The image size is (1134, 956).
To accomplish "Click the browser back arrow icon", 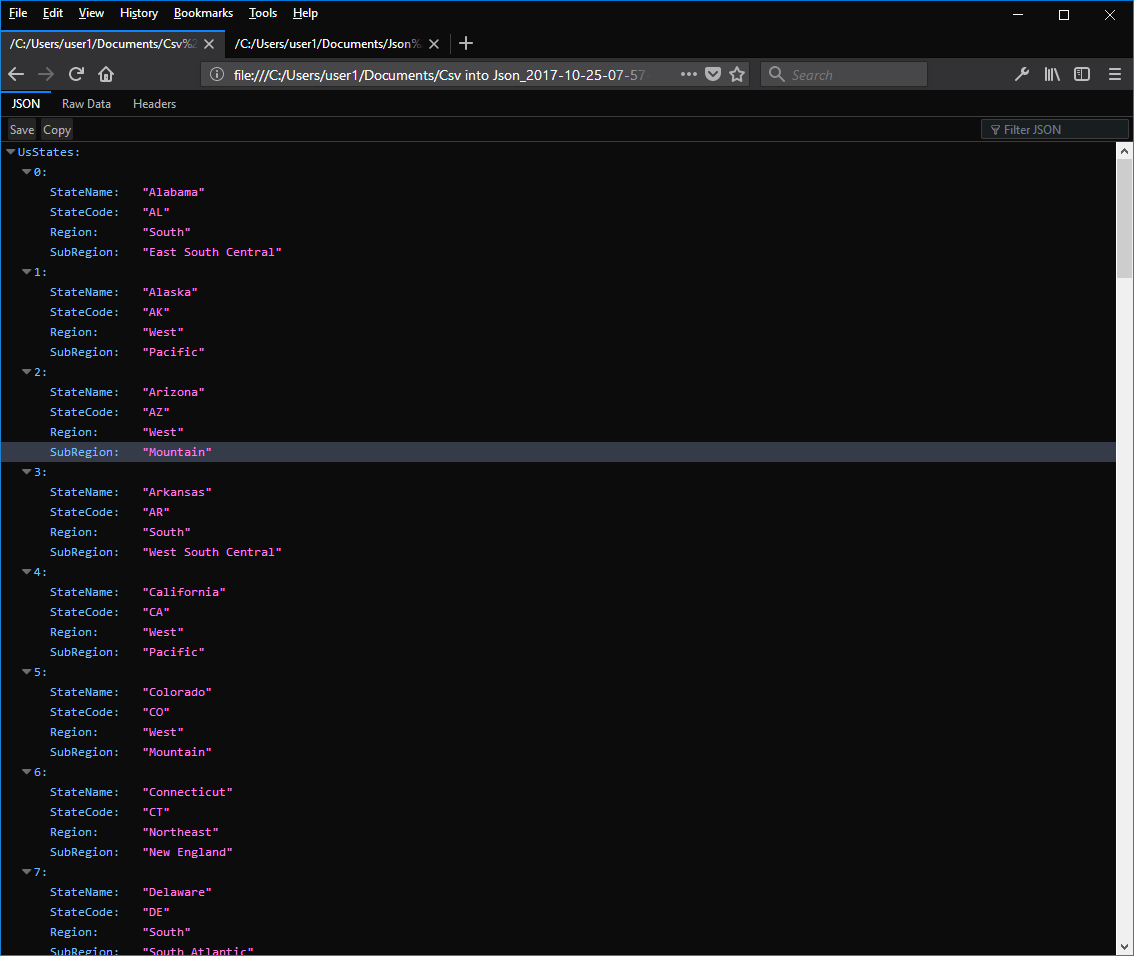I will click(16, 74).
